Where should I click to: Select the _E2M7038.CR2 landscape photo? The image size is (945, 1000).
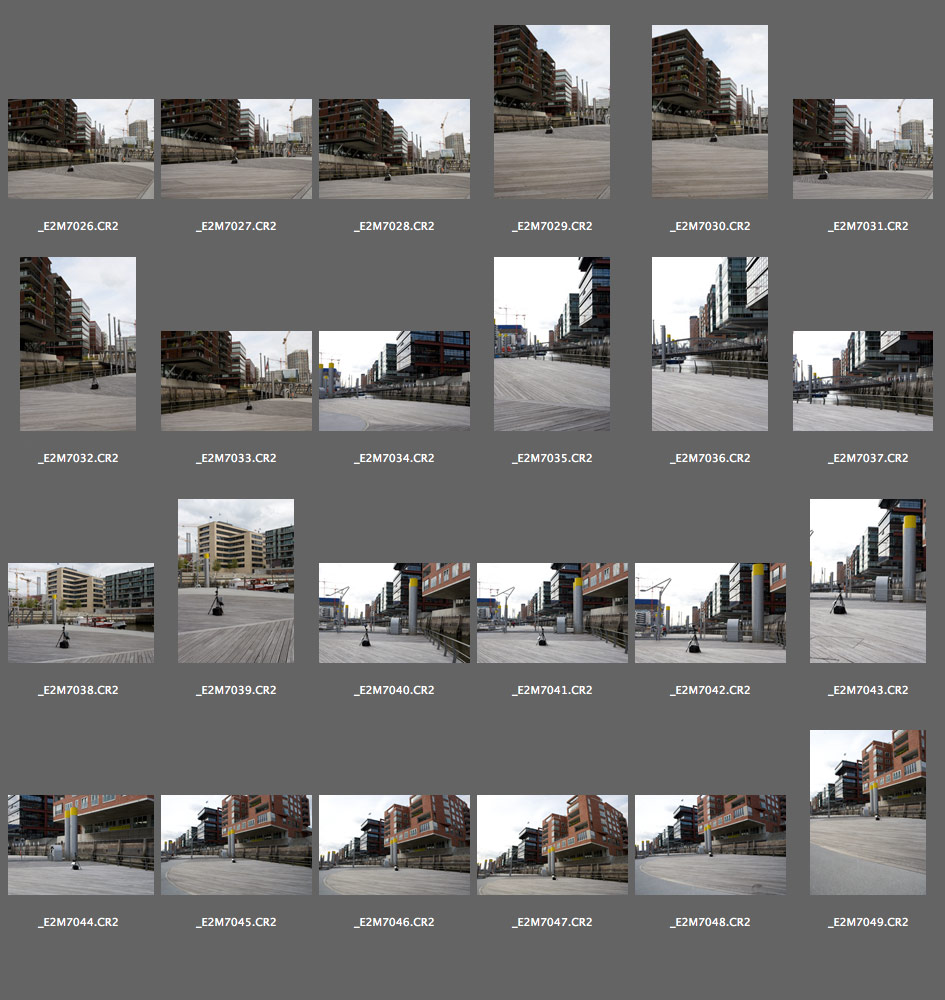(x=80, y=612)
